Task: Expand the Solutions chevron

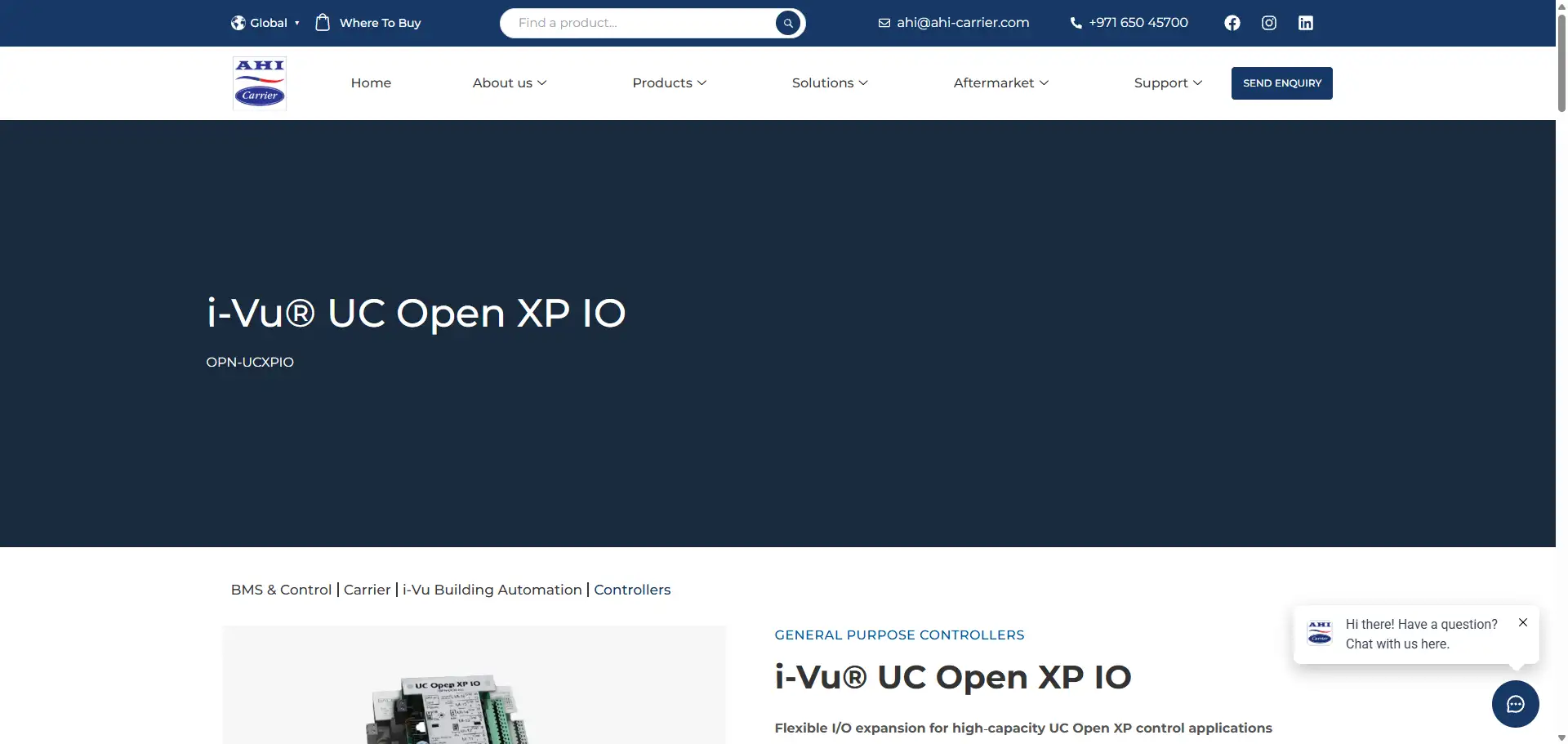Action: pos(863,82)
